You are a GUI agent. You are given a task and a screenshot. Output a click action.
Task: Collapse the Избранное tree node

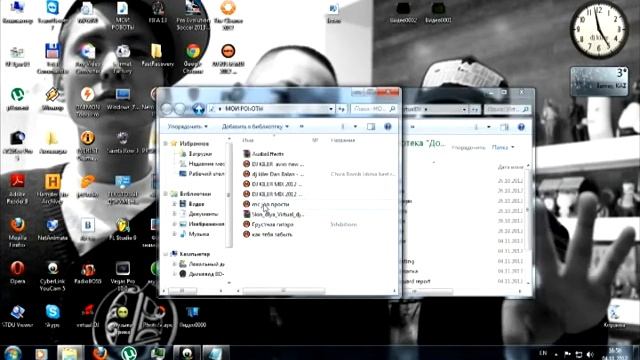point(166,144)
